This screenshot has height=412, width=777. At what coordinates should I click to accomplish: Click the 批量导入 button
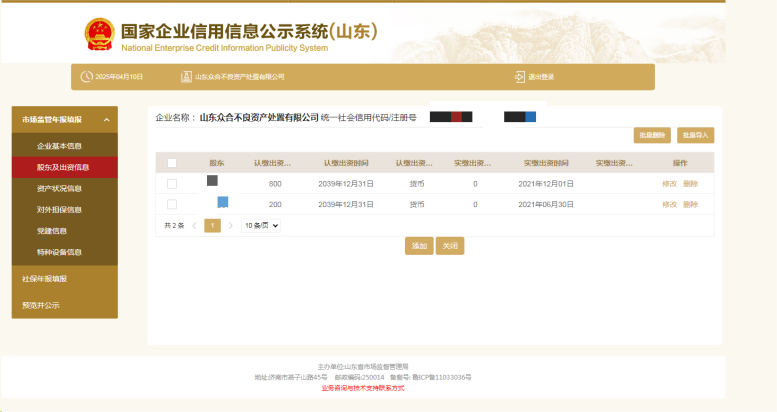click(x=695, y=135)
